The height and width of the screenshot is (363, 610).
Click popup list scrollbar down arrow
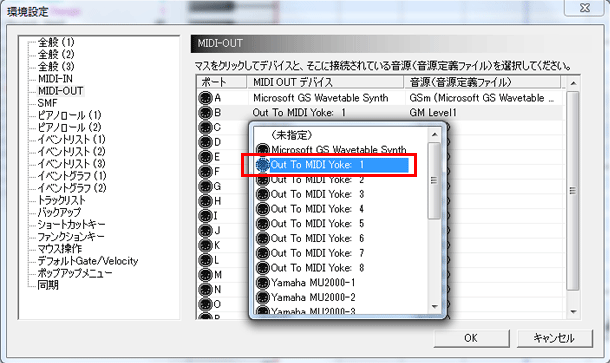(x=435, y=307)
